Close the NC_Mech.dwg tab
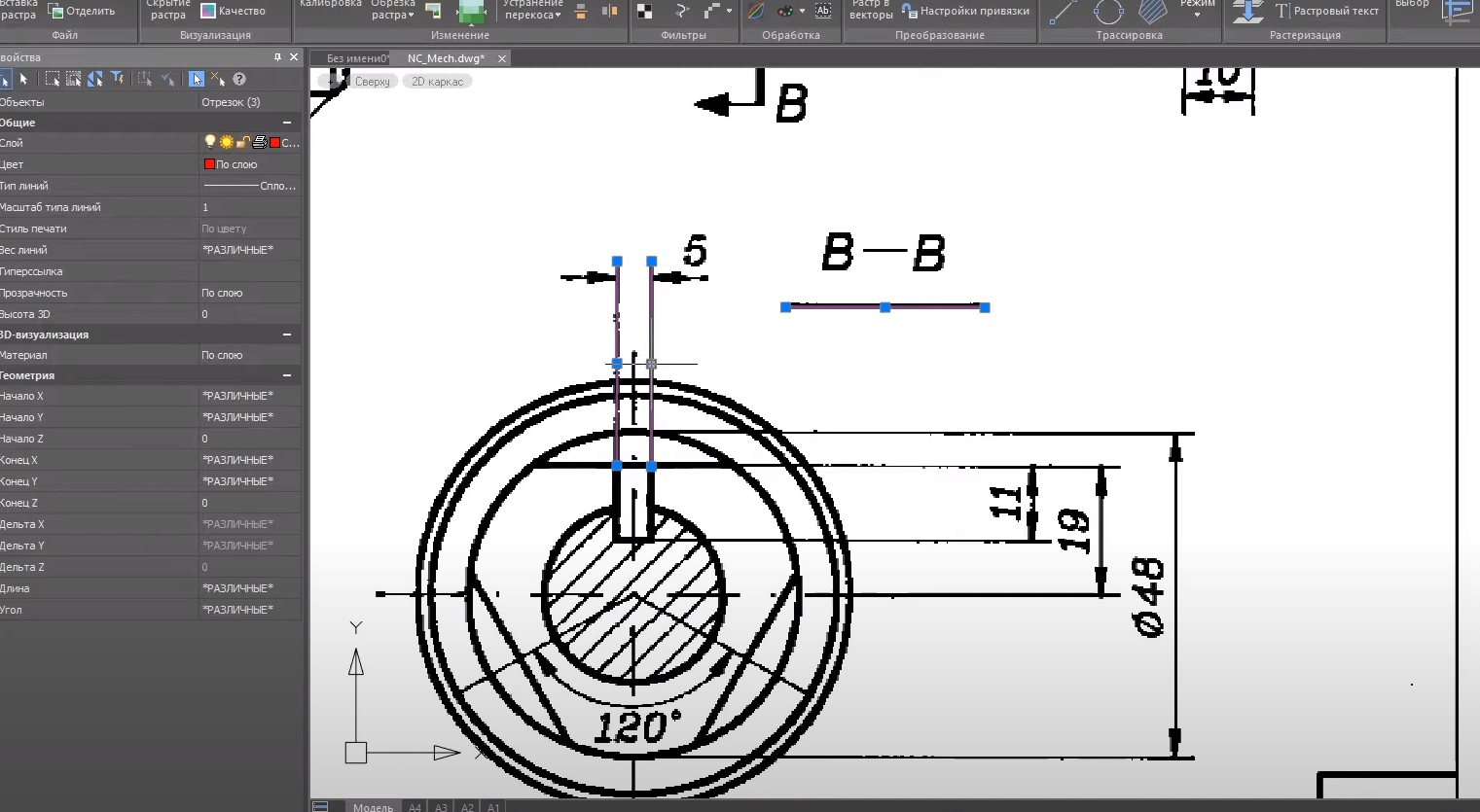Image resolution: width=1480 pixels, height=812 pixels. pos(502,58)
